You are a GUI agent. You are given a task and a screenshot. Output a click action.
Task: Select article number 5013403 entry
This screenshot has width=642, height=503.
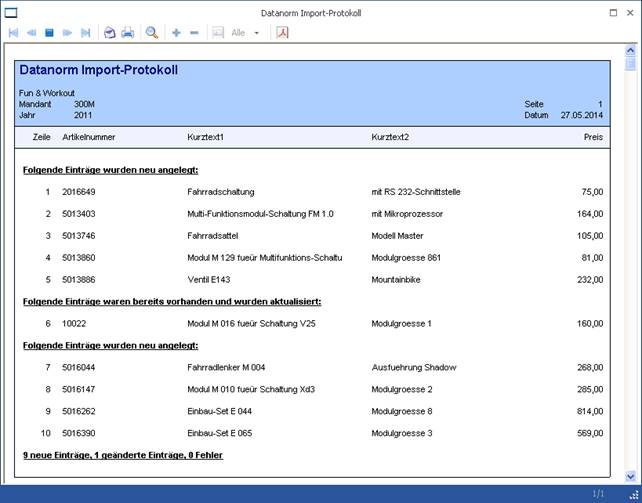(x=79, y=214)
